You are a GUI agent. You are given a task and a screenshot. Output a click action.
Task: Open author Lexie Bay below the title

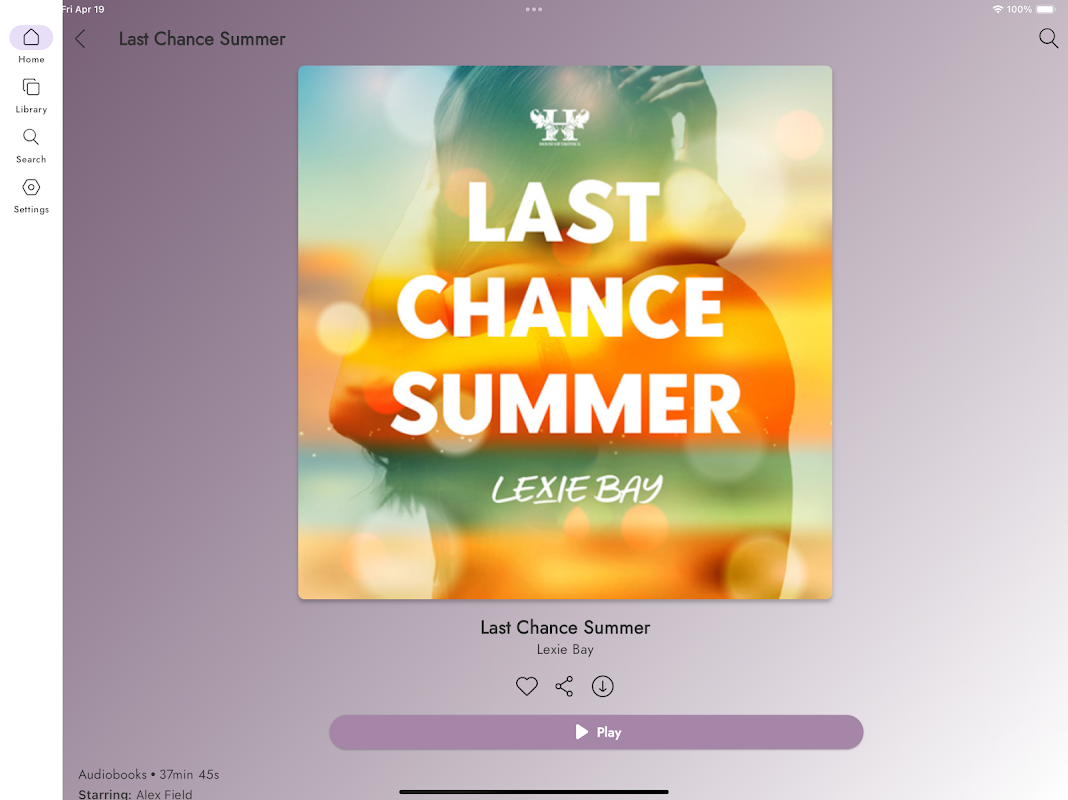(565, 650)
